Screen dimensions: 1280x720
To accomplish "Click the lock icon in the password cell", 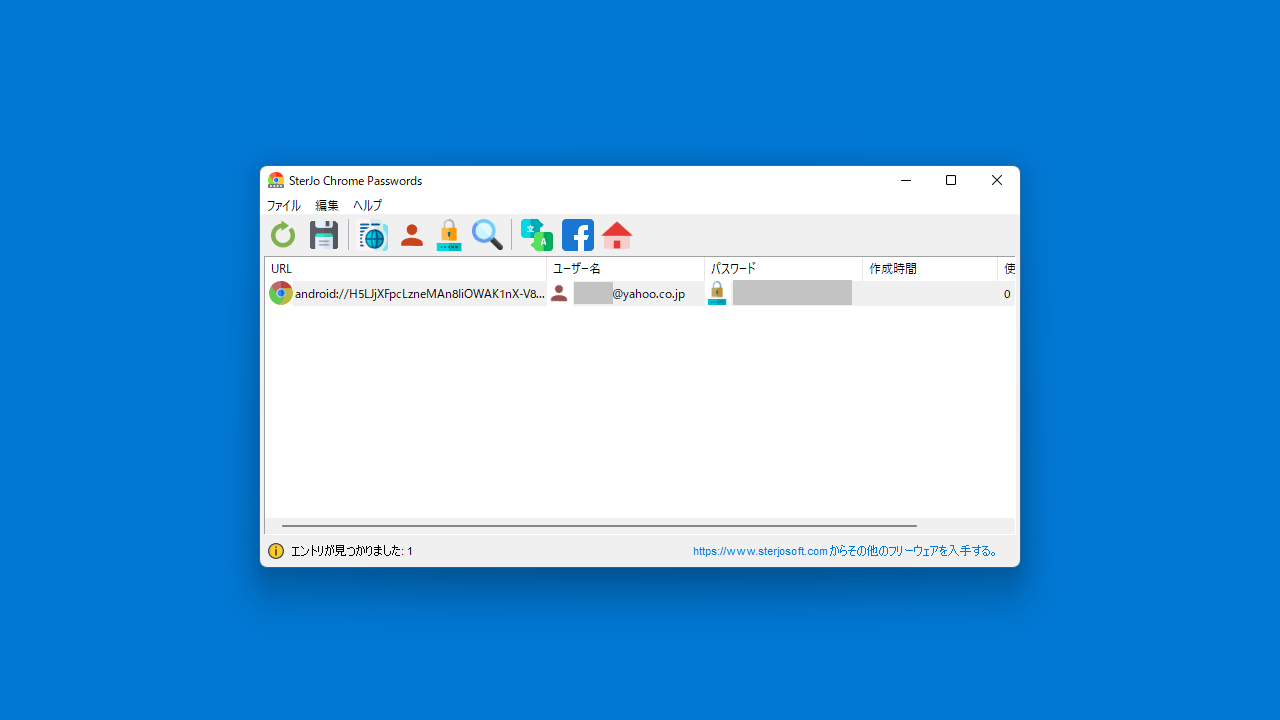I will pyautogui.click(x=717, y=293).
